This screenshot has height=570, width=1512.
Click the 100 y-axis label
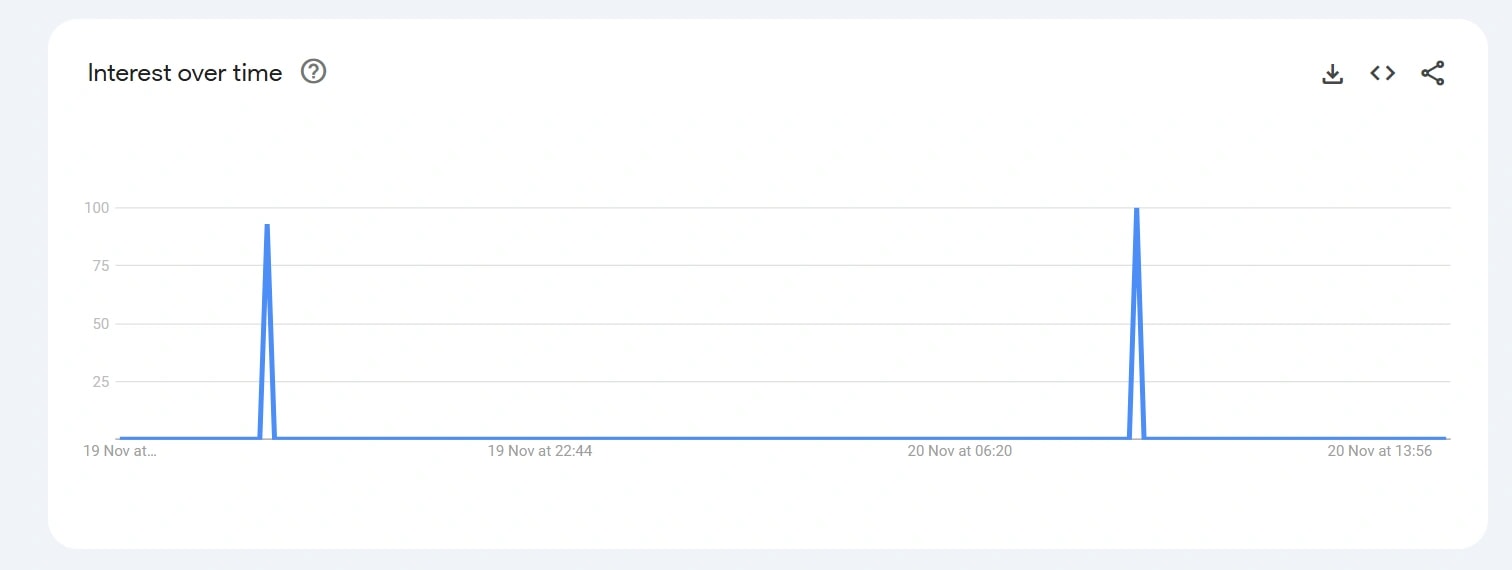pyautogui.click(x=97, y=208)
